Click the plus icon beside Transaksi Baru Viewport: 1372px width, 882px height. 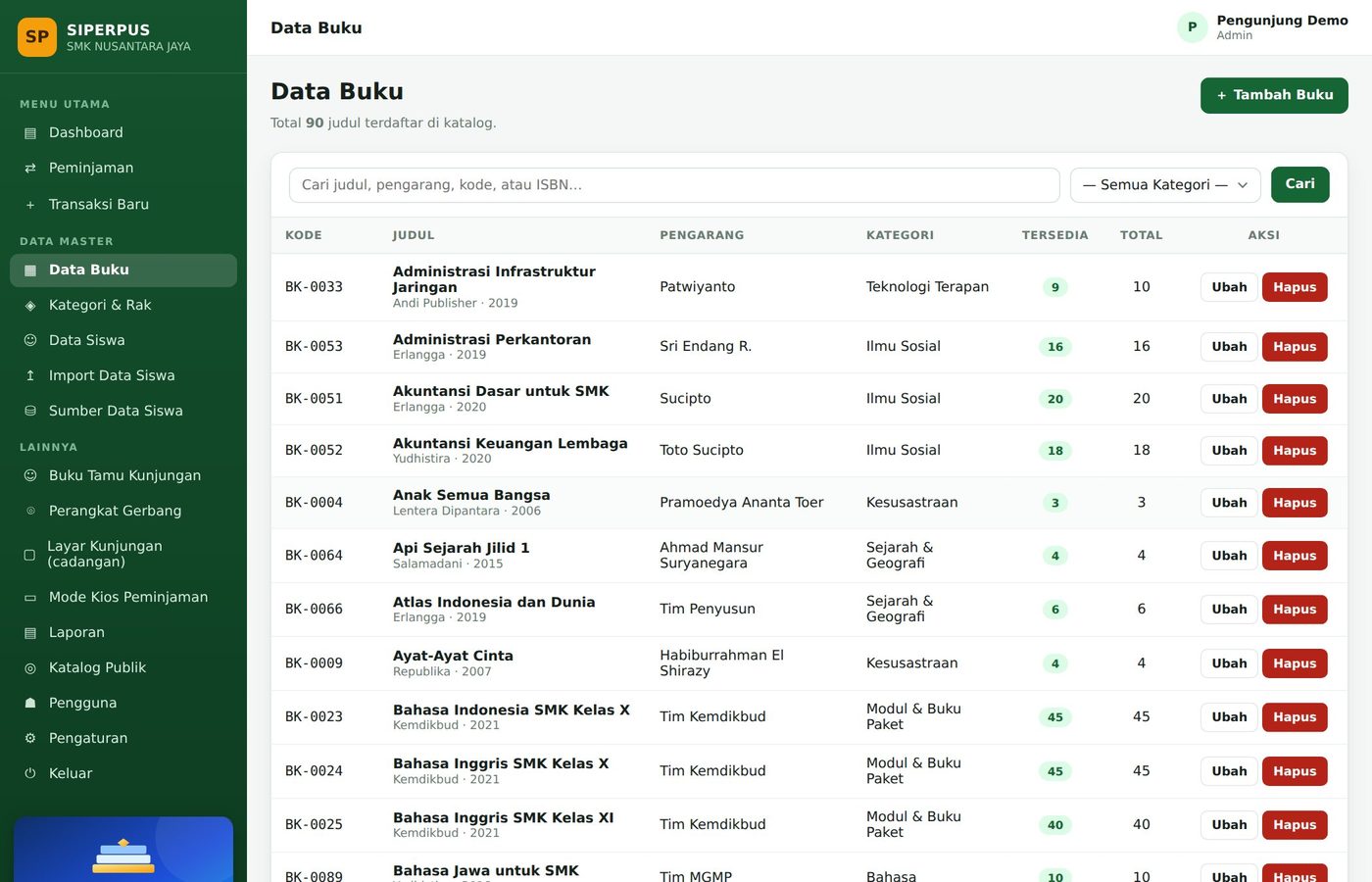click(x=30, y=205)
